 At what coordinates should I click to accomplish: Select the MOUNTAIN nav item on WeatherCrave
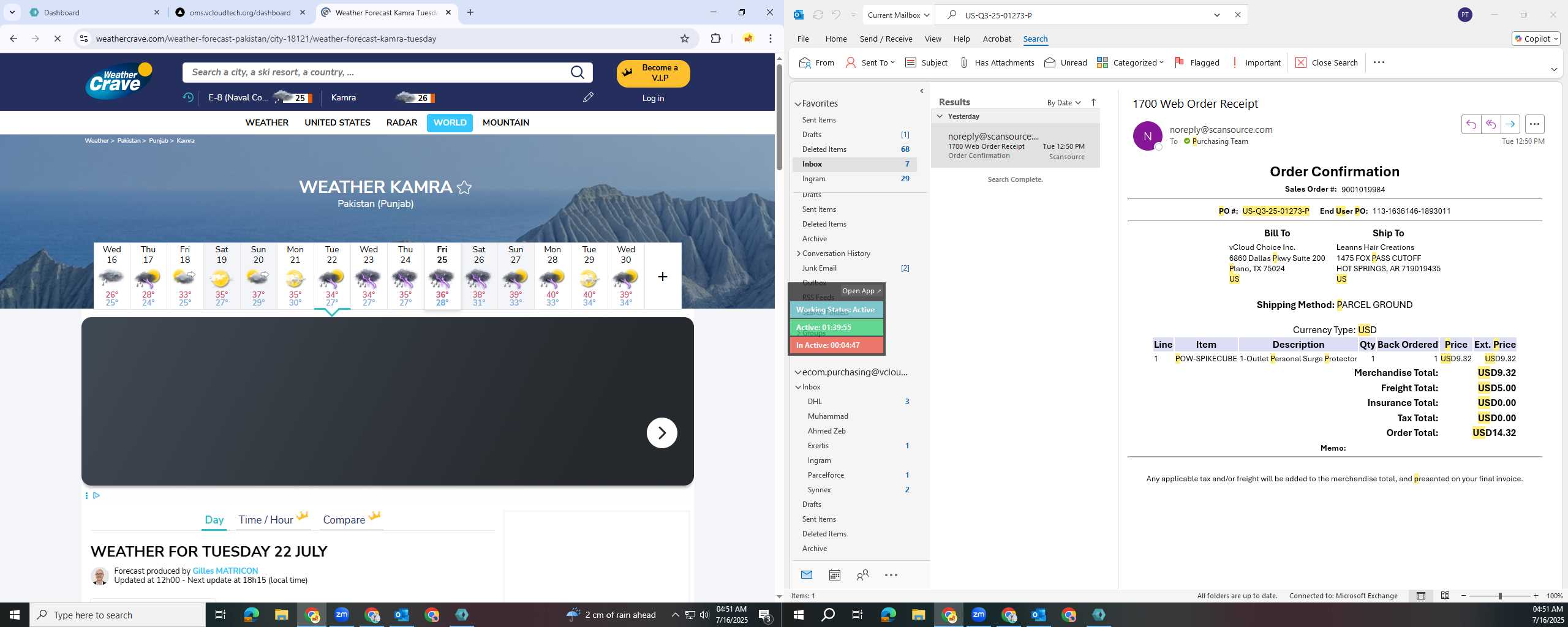click(506, 122)
